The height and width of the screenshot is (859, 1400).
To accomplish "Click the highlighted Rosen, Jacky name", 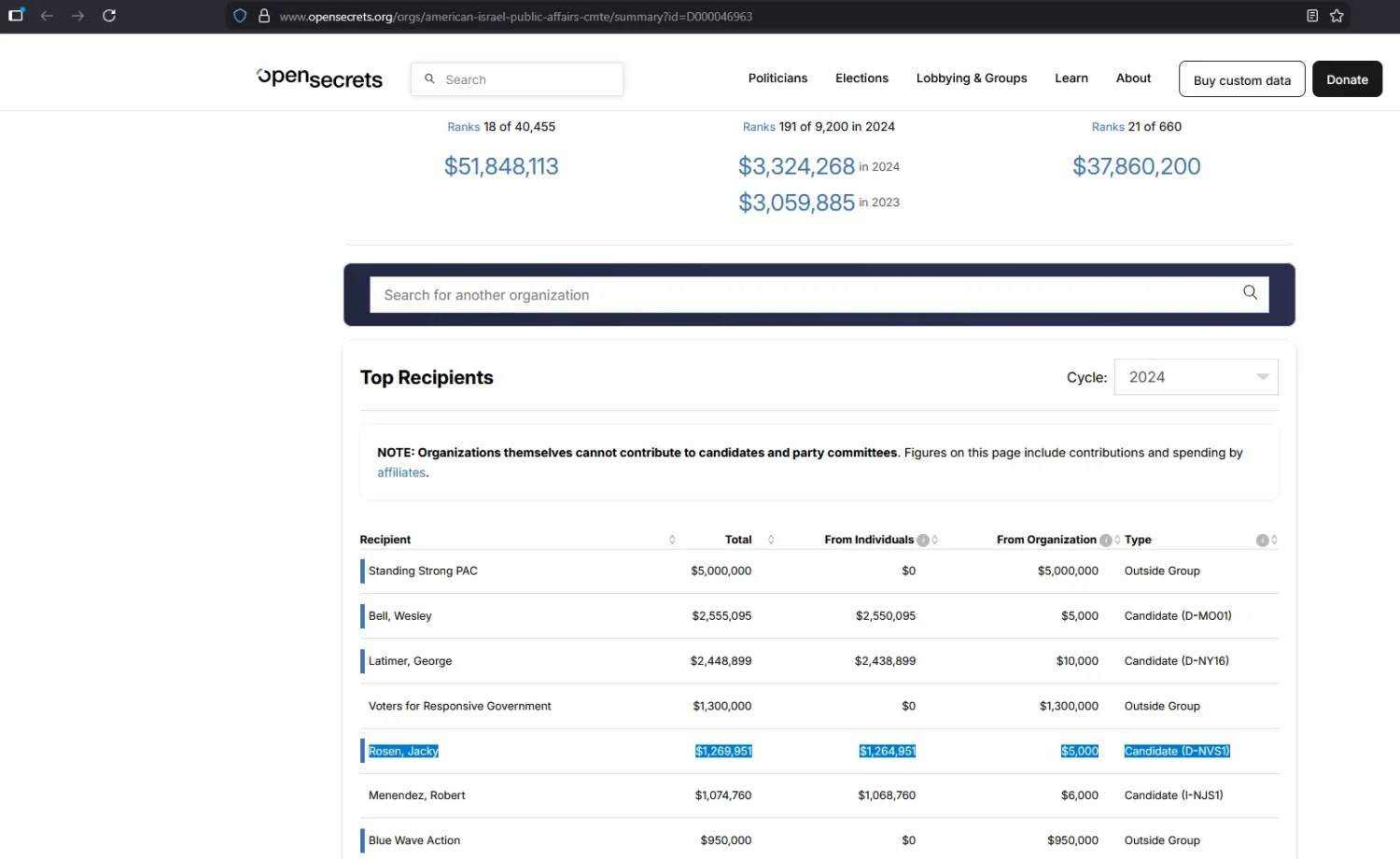I will pyautogui.click(x=403, y=751).
